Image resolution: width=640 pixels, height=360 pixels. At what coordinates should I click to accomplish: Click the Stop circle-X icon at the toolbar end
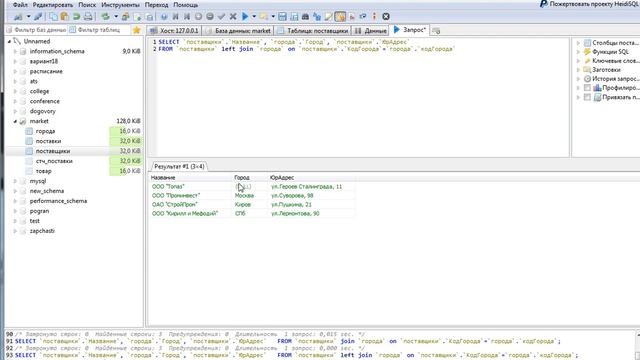pos(386,17)
